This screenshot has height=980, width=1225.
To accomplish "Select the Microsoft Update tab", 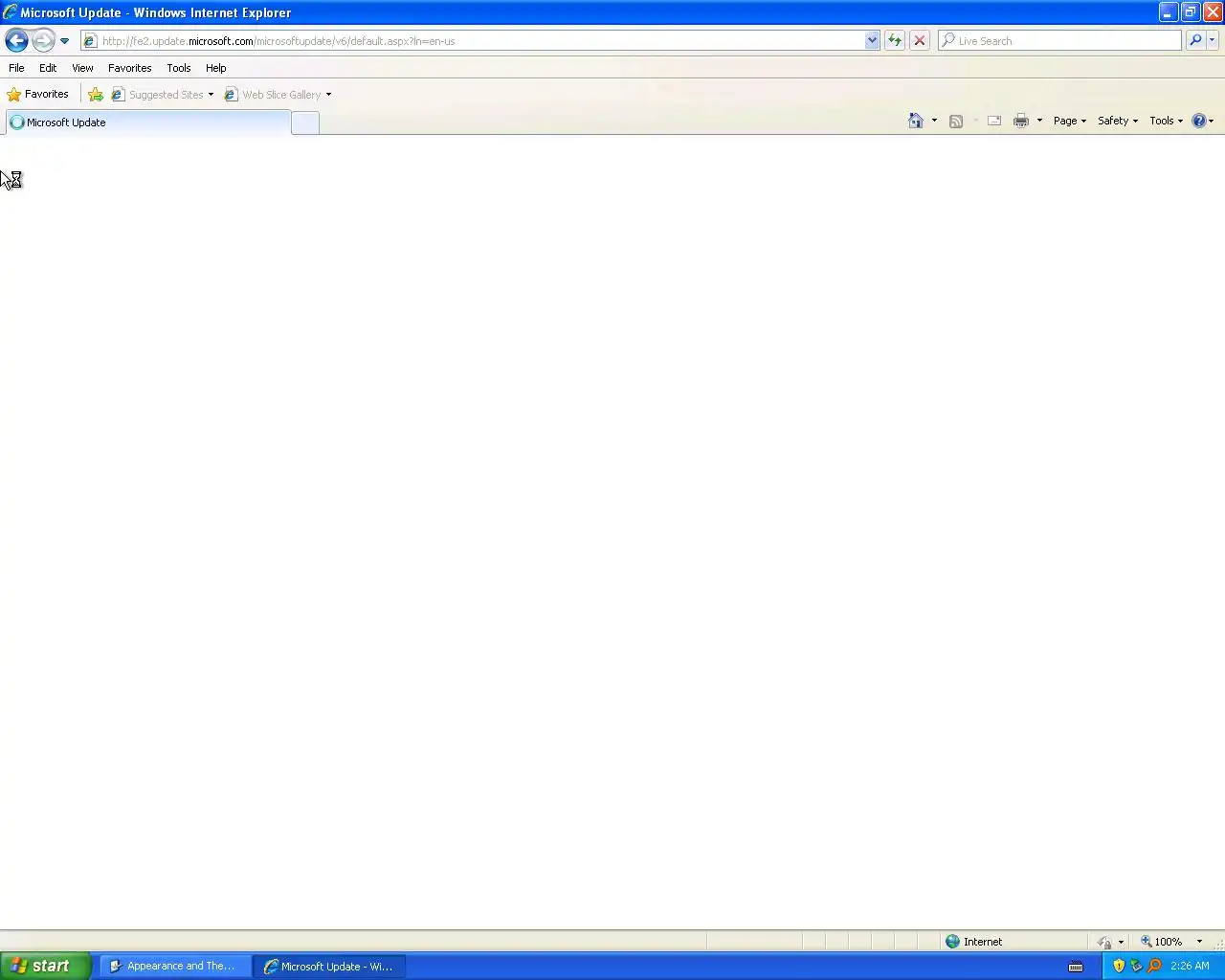I will tap(147, 122).
